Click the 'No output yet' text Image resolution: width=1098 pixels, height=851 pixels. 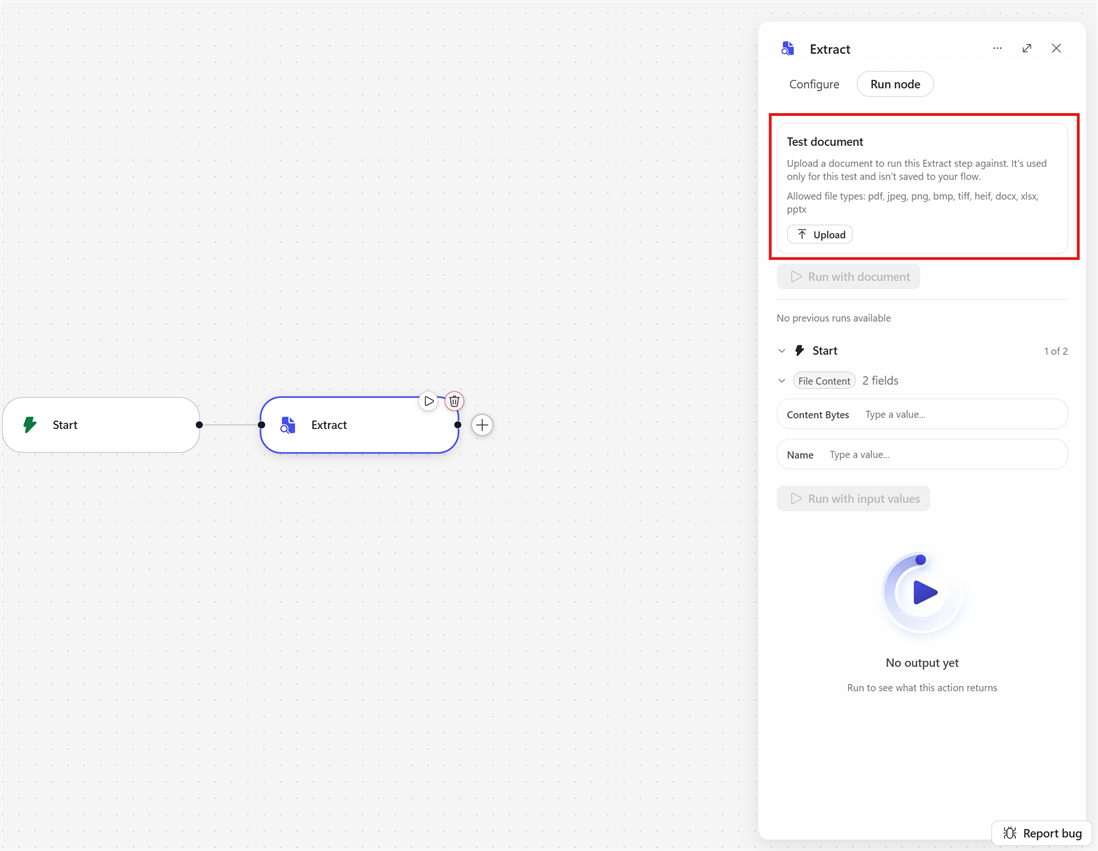pyautogui.click(x=922, y=663)
